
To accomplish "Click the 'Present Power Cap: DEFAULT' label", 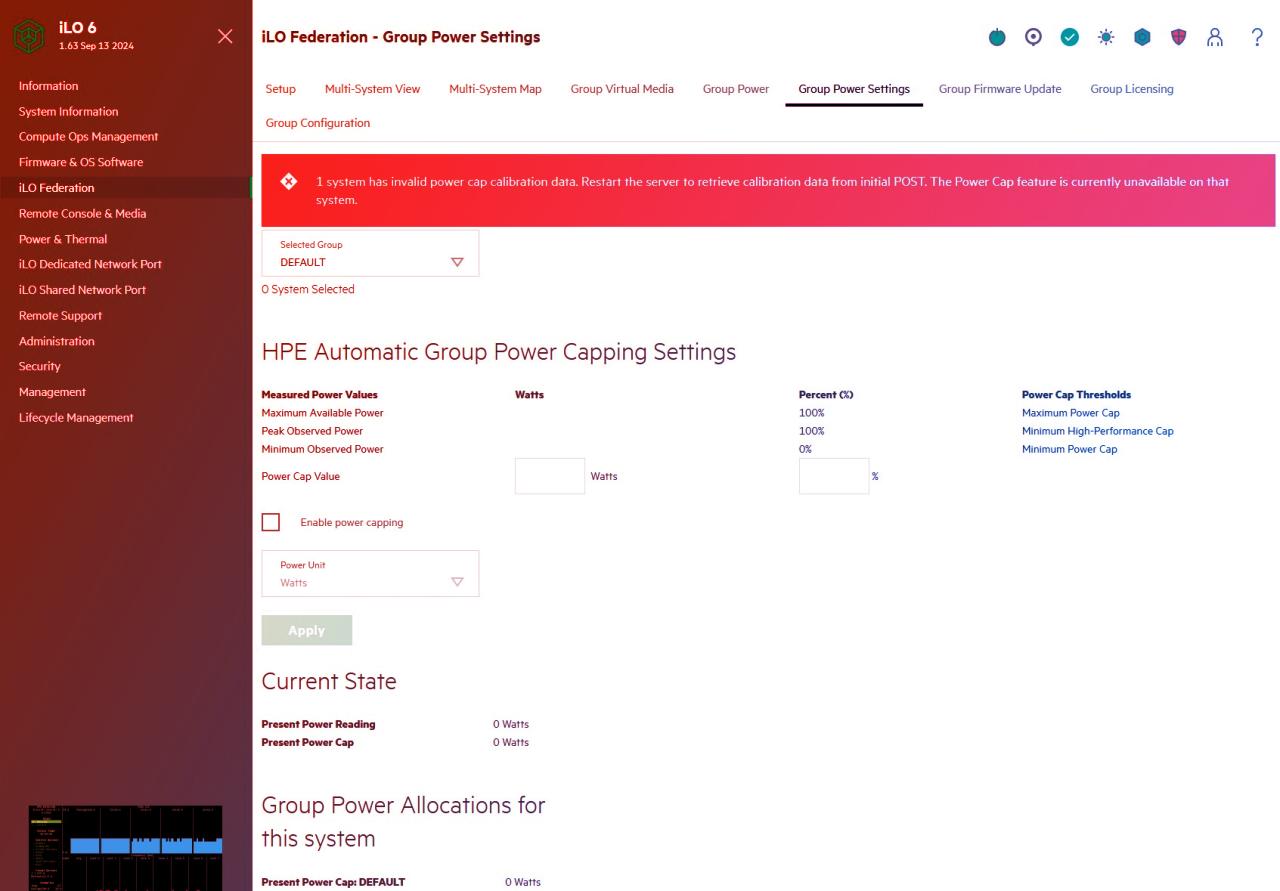I will (333, 882).
